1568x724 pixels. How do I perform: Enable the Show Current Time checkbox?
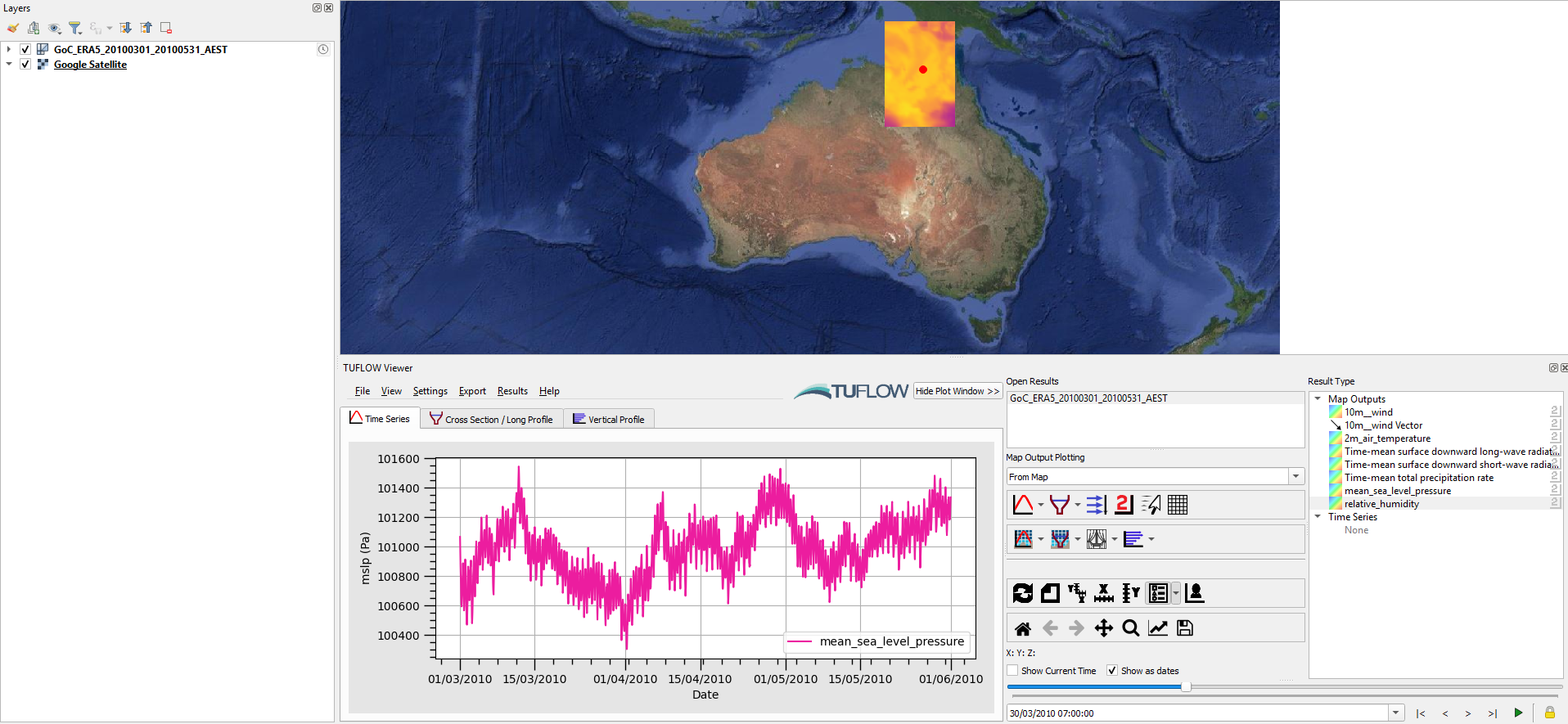tap(1013, 671)
